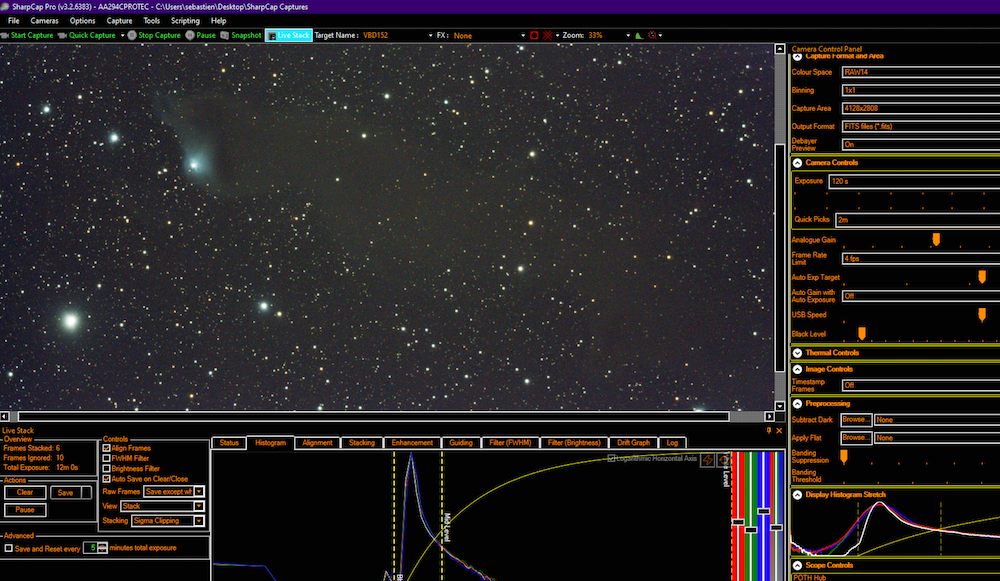Click the Analogue Gain slider handle
The height and width of the screenshot is (581, 1000).
coord(936,239)
